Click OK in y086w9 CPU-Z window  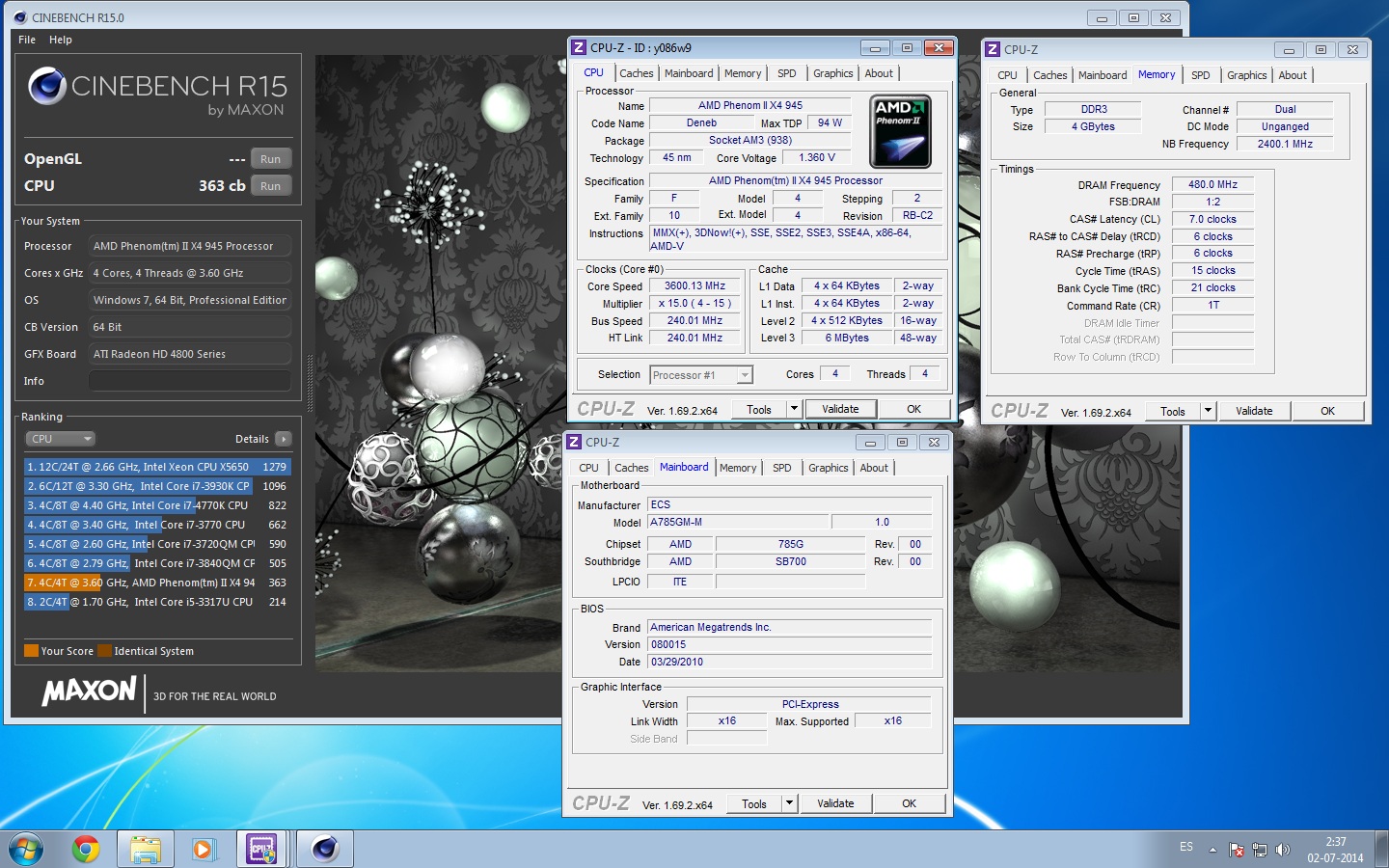pos(913,409)
